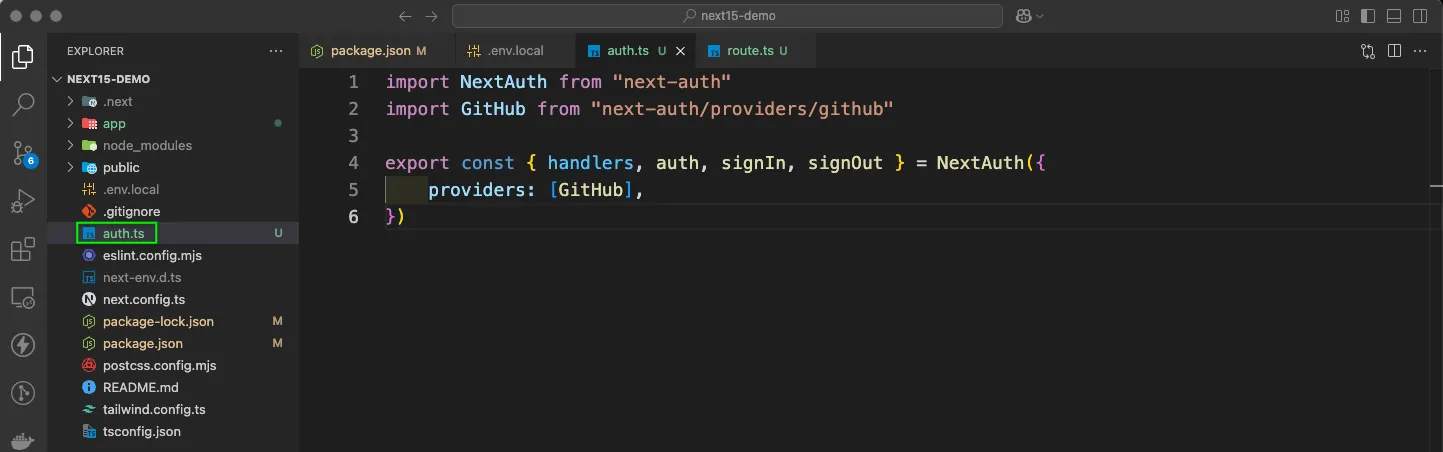Split the editor to the right
This screenshot has width=1443, height=452.
[x=1393, y=51]
